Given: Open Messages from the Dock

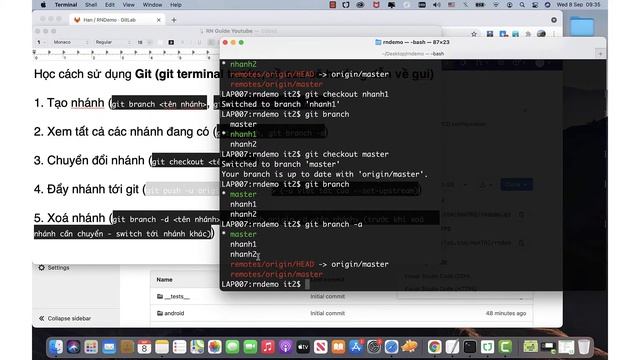Looking at the screenshot, I should pyautogui.click(x=232, y=347).
